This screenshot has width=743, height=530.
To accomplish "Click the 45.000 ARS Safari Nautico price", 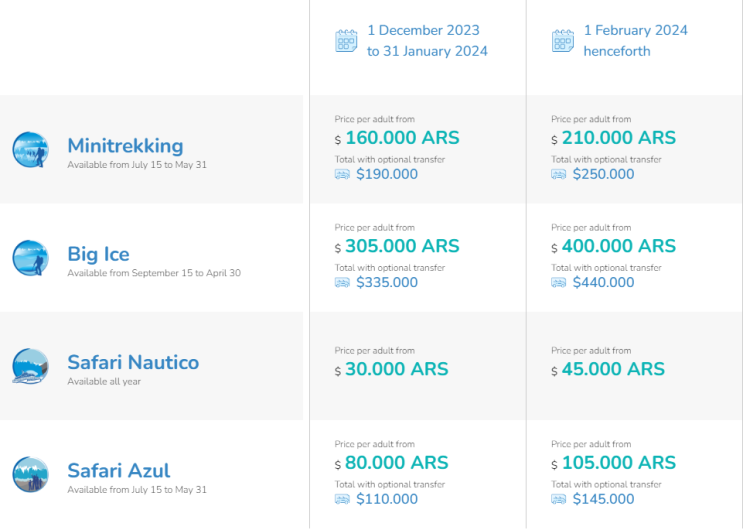I will tap(613, 370).
